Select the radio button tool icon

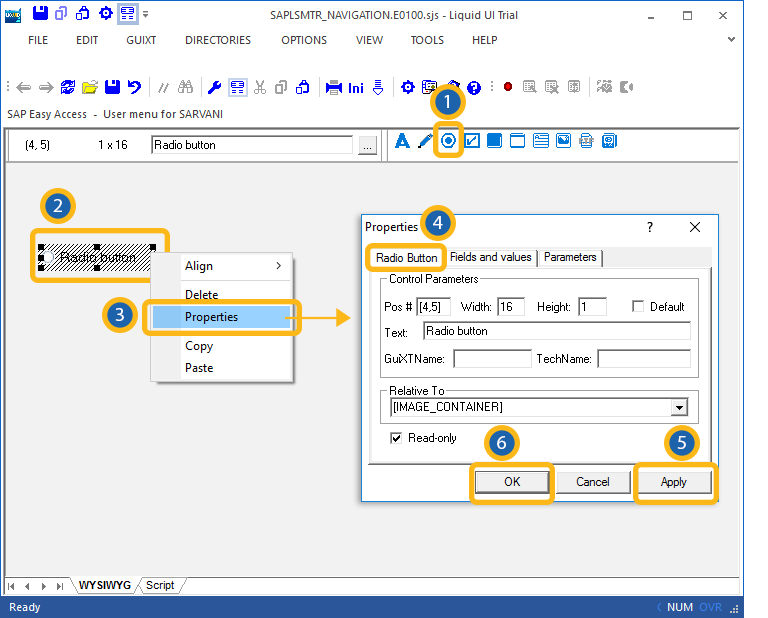pyautogui.click(x=448, y=141)
